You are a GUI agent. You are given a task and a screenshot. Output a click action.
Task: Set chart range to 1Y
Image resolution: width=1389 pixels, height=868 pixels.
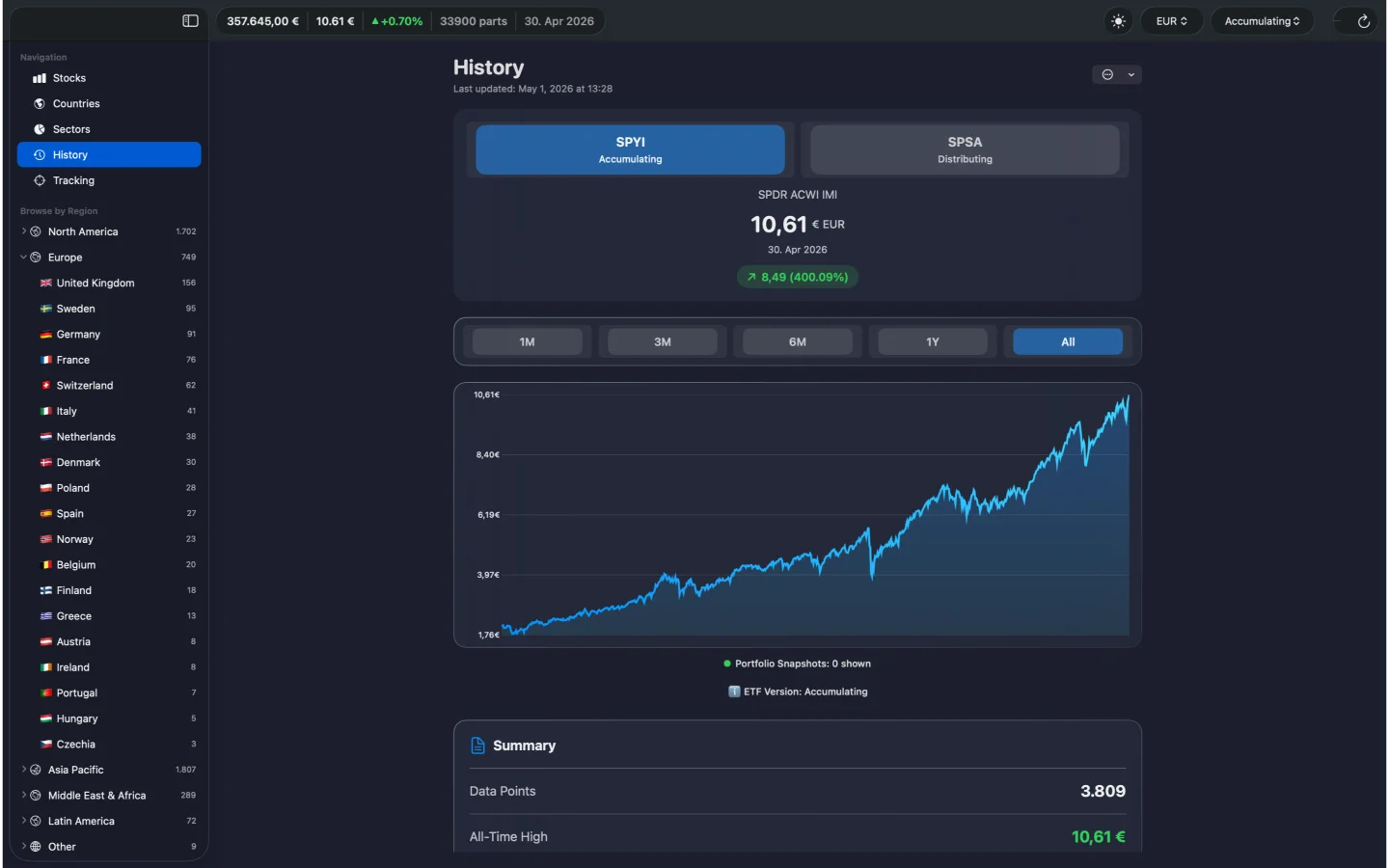pyautogui.click(x=933, y=341)
